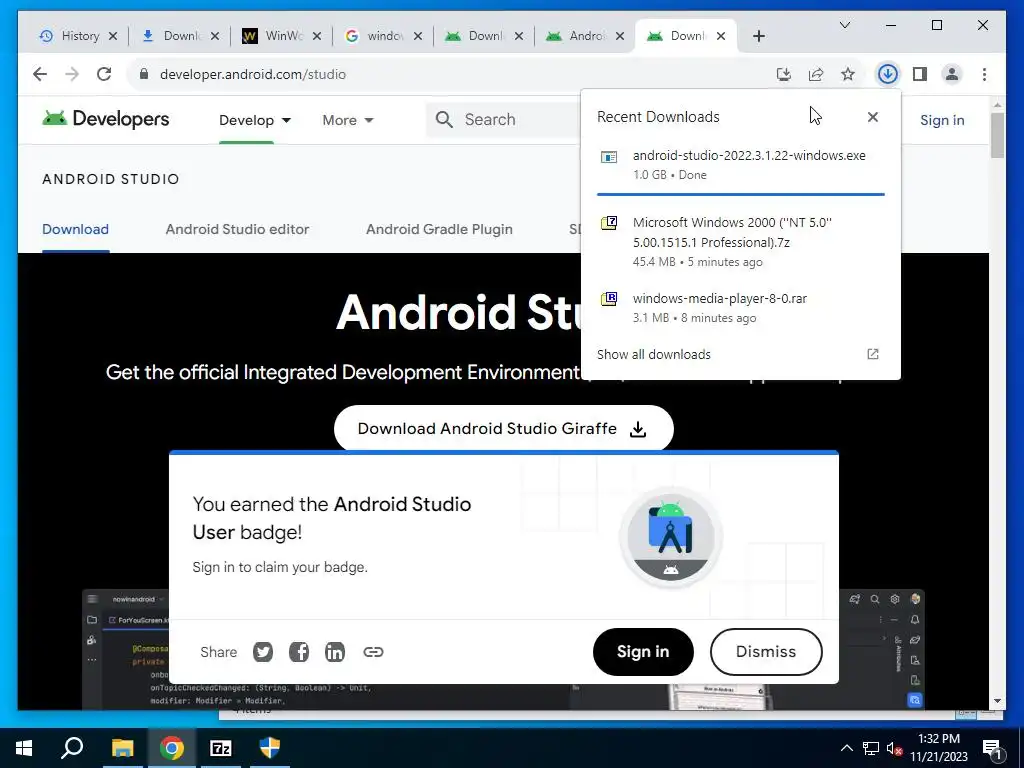Click the muted volume tray icon
This screenshot has height=768, width=1024.
tap(895, 748)
